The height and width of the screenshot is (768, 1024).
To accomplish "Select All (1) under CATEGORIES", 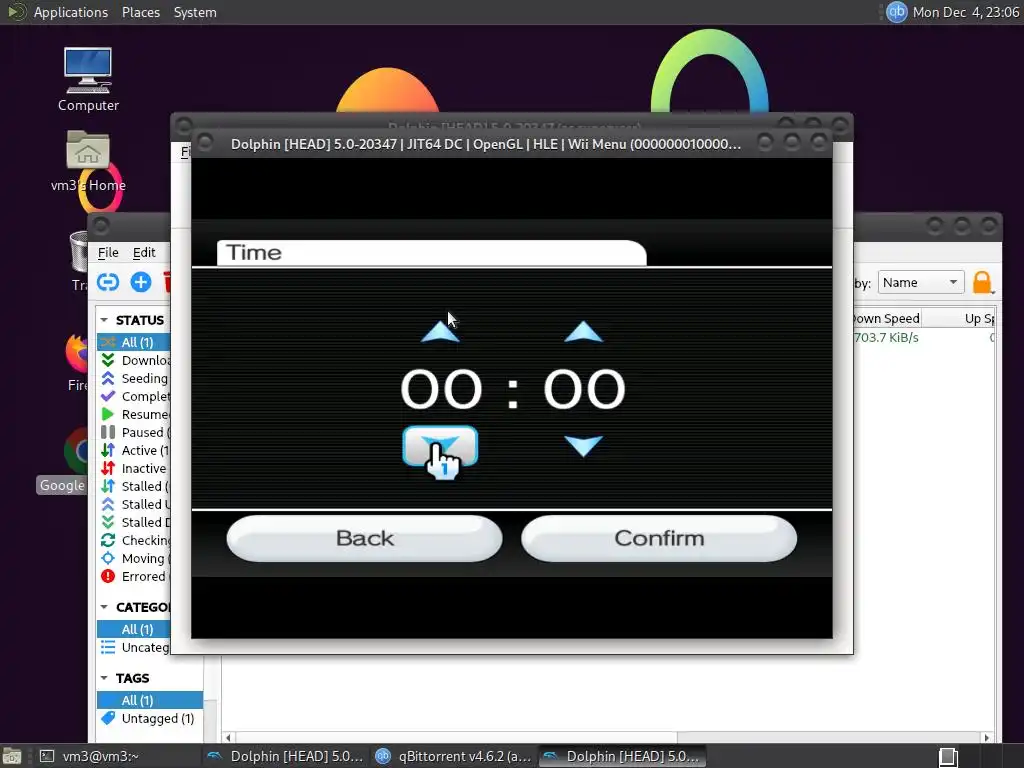I will (x=134, y=630).
